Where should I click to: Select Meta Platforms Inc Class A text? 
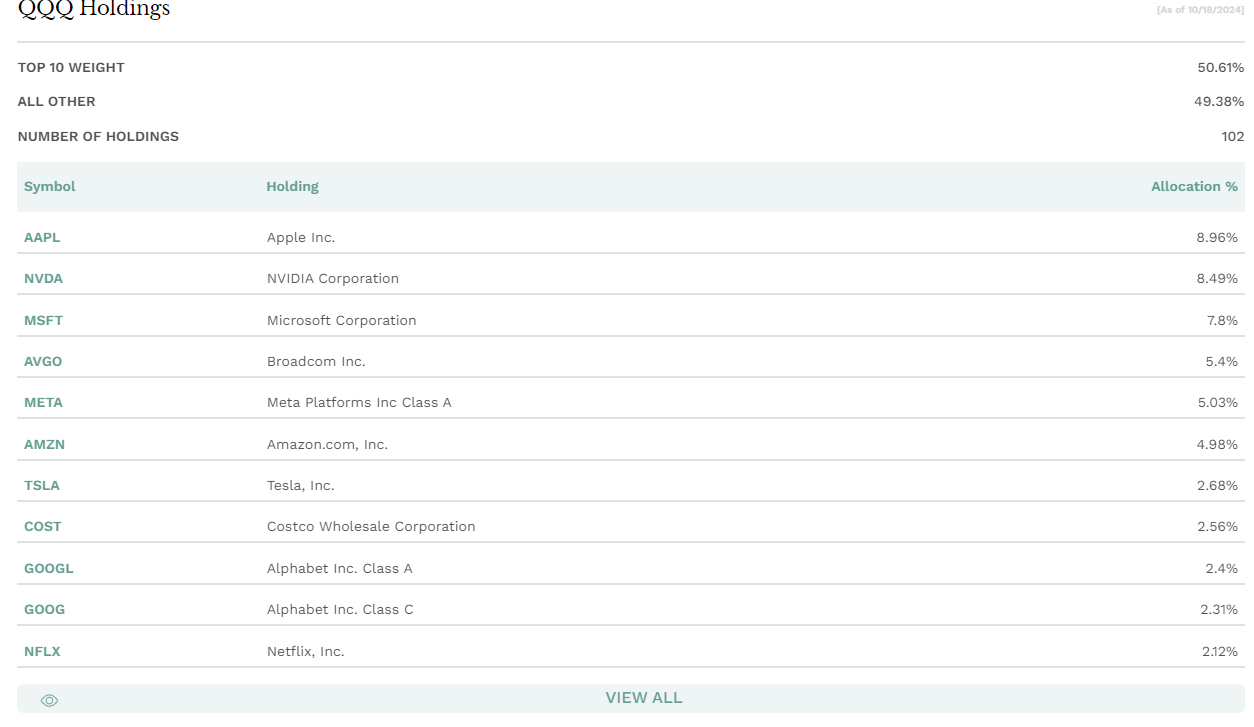click(359, 403)
